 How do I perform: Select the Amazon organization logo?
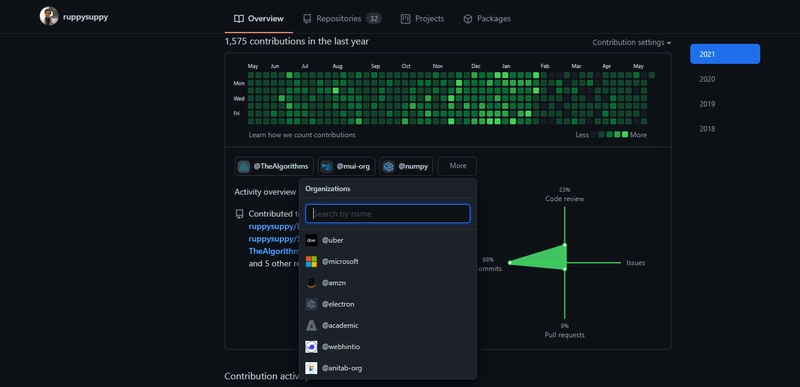point(311,283)
